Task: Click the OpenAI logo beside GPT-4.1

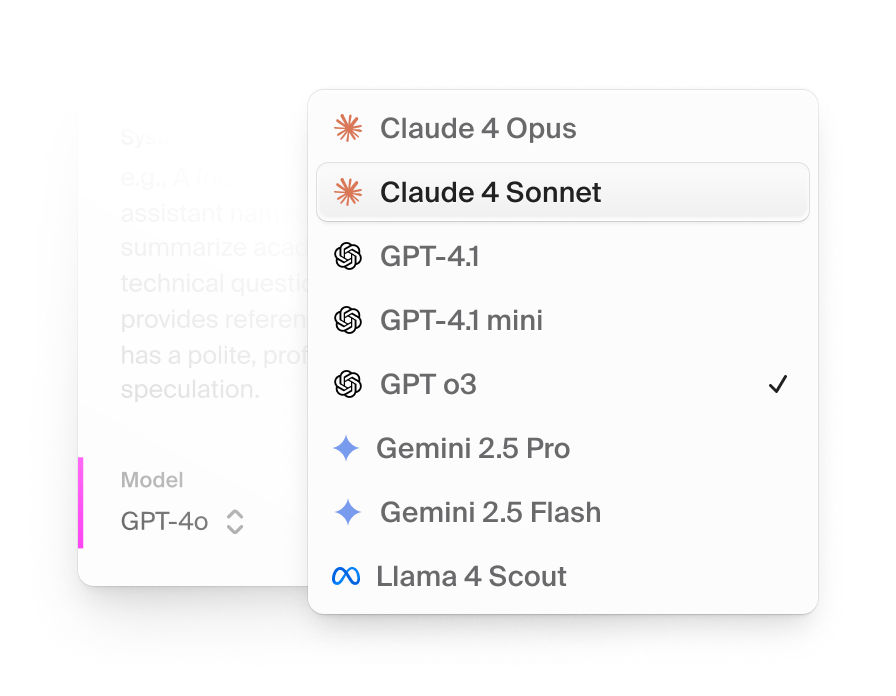Action: [x=347, y=257]
